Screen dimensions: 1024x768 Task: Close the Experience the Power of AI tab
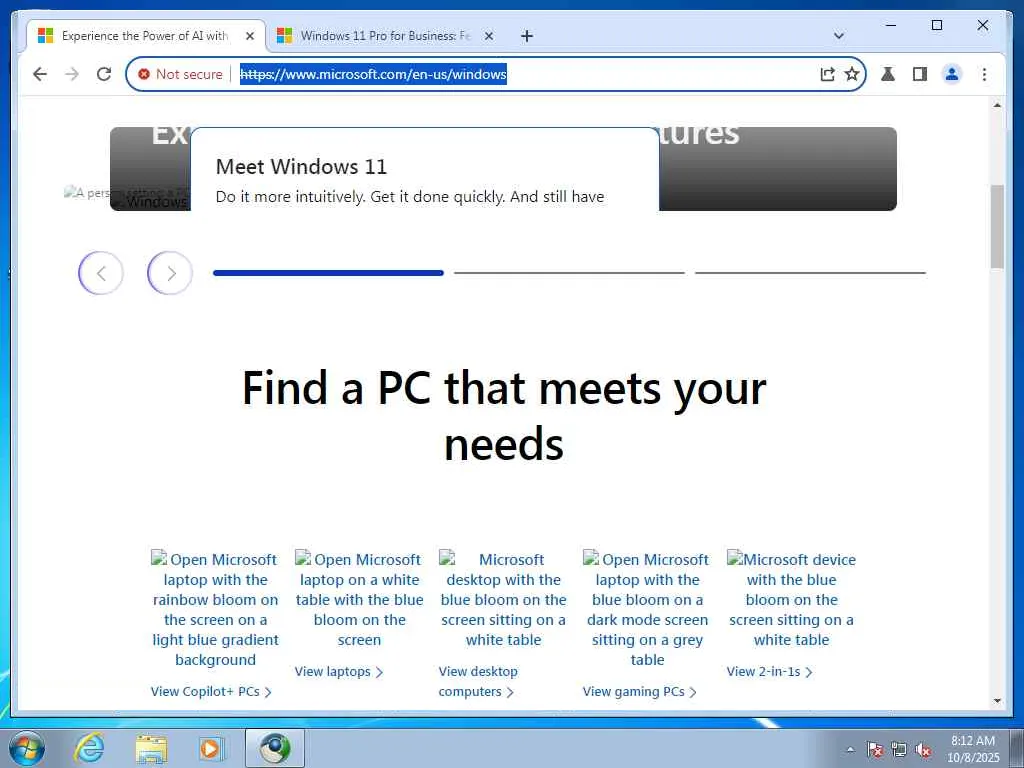249,36
